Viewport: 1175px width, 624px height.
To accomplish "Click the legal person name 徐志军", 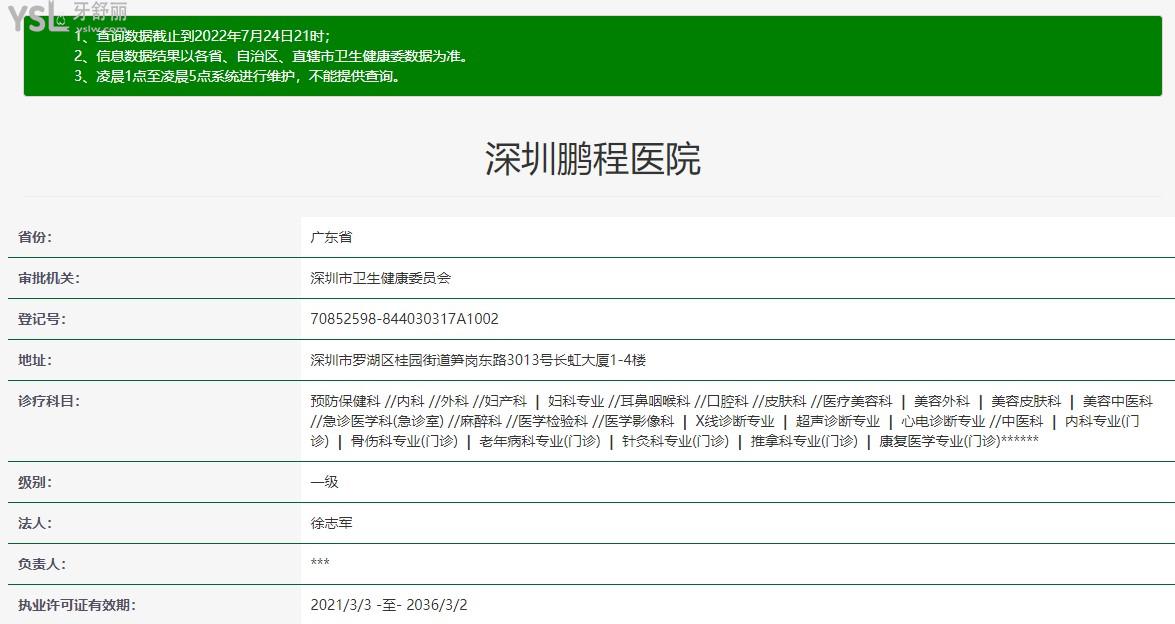I will 331,524.
